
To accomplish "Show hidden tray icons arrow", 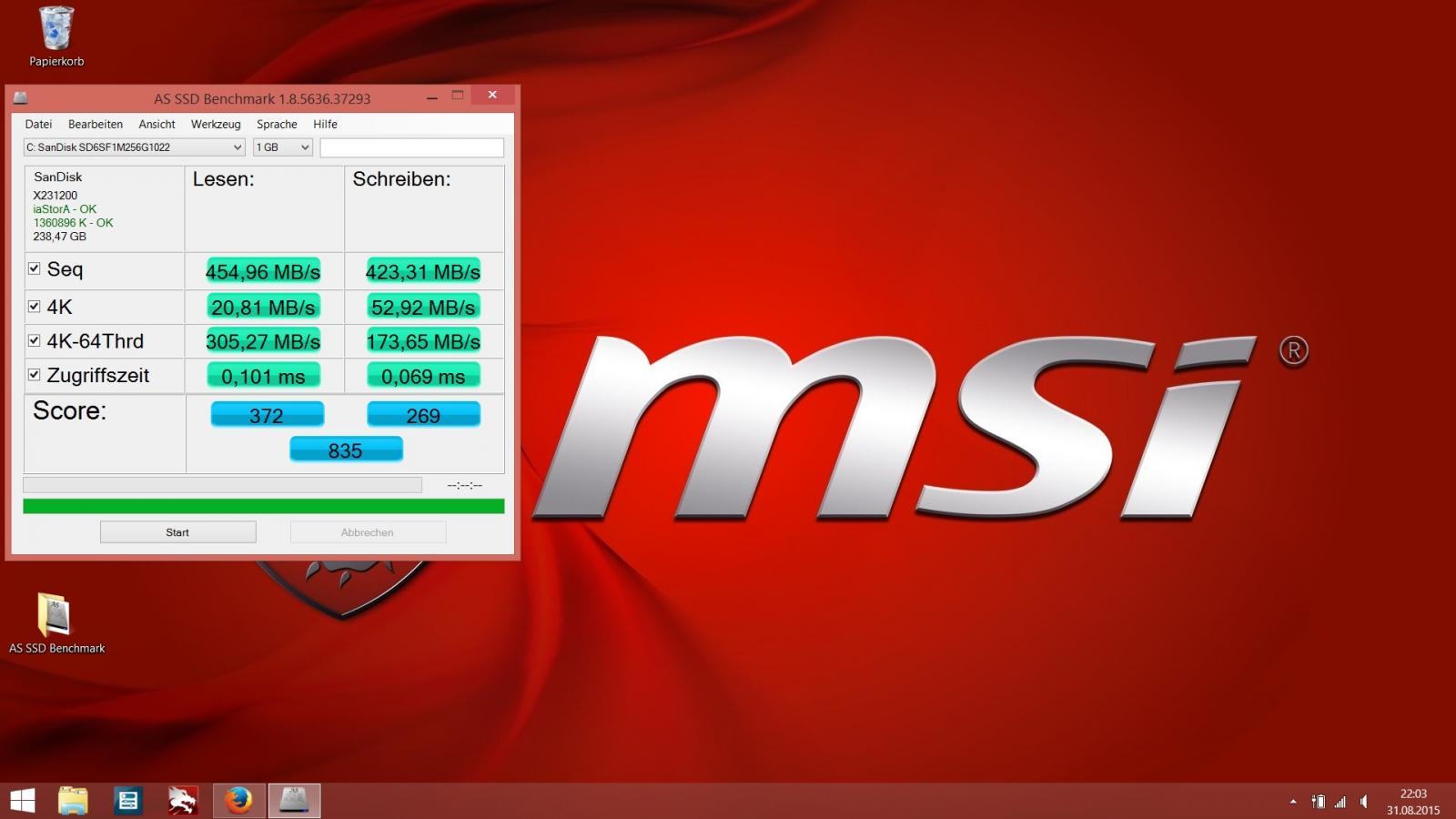I will point(1293,802).
